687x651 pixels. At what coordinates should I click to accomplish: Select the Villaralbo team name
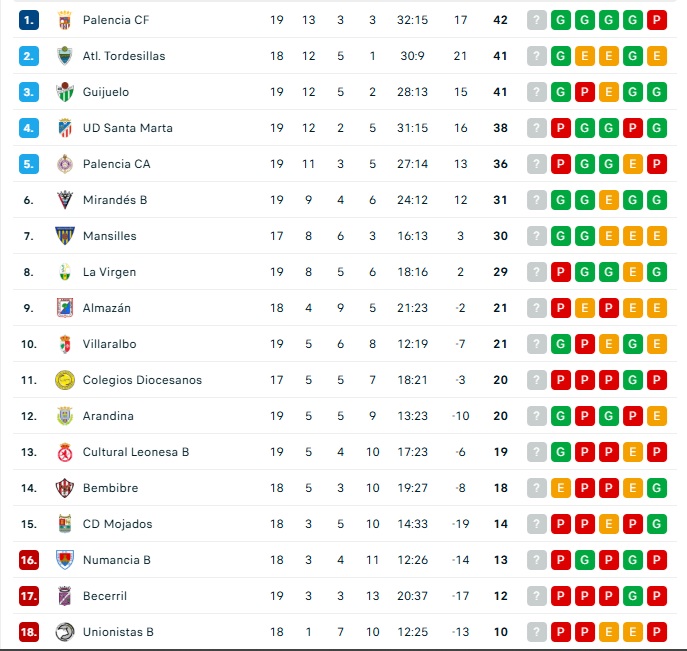(x=109, y=344)
